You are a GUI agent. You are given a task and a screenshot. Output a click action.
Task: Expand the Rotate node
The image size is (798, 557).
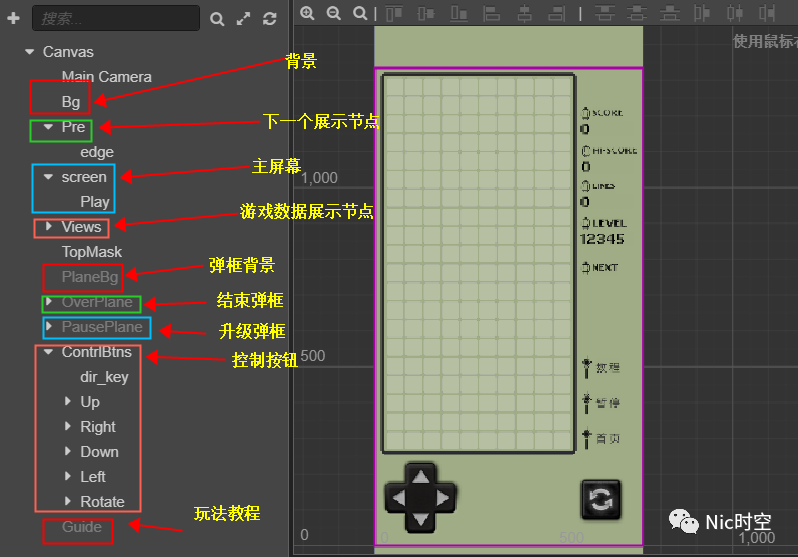click(68, 501)
